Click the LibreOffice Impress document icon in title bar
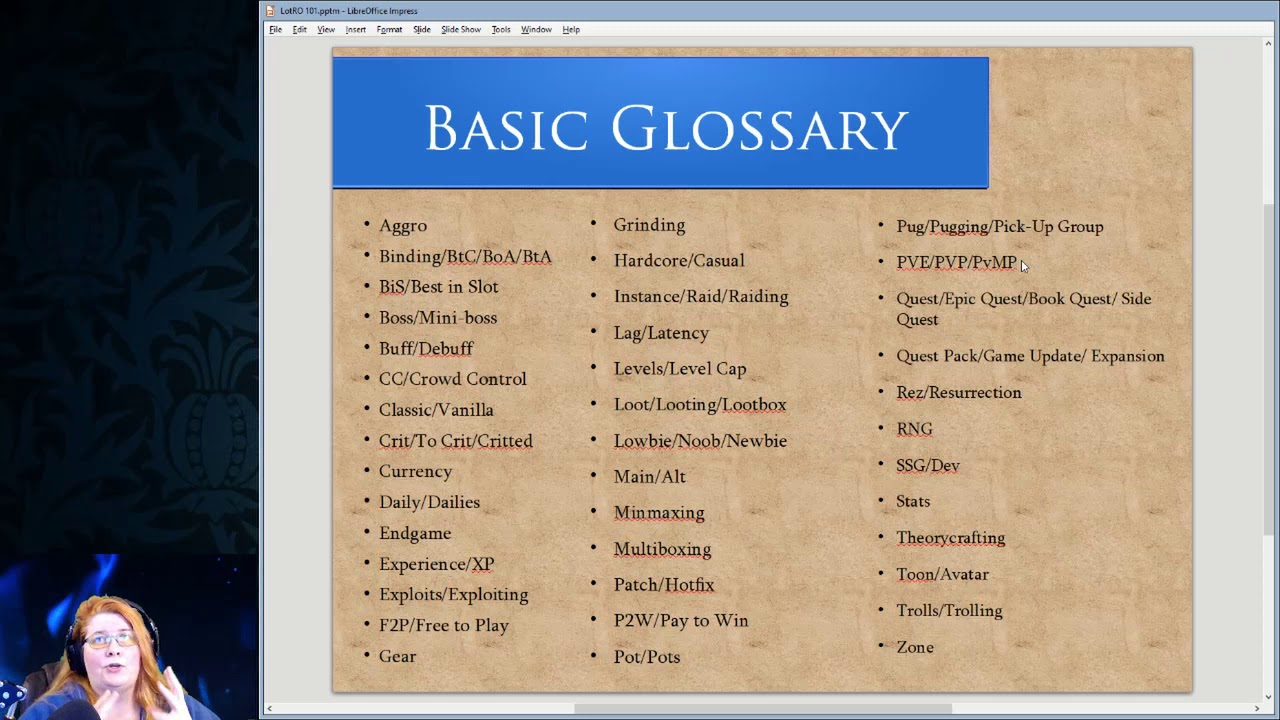 point(270,11)
